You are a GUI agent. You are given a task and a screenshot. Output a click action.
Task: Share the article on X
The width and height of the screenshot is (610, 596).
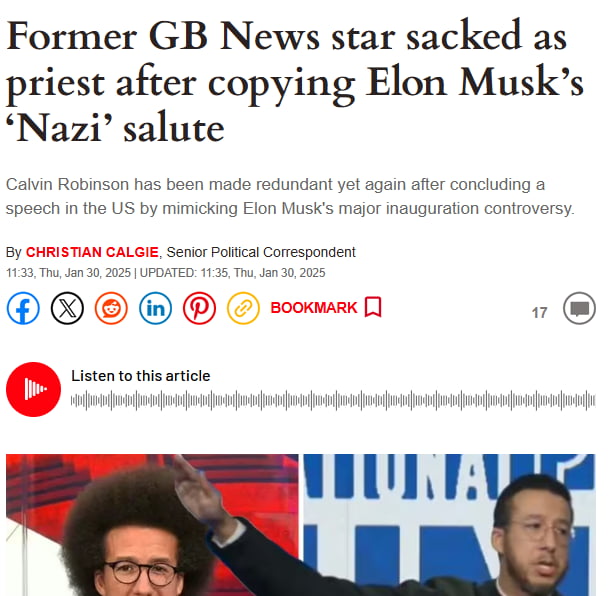point(67,308)
